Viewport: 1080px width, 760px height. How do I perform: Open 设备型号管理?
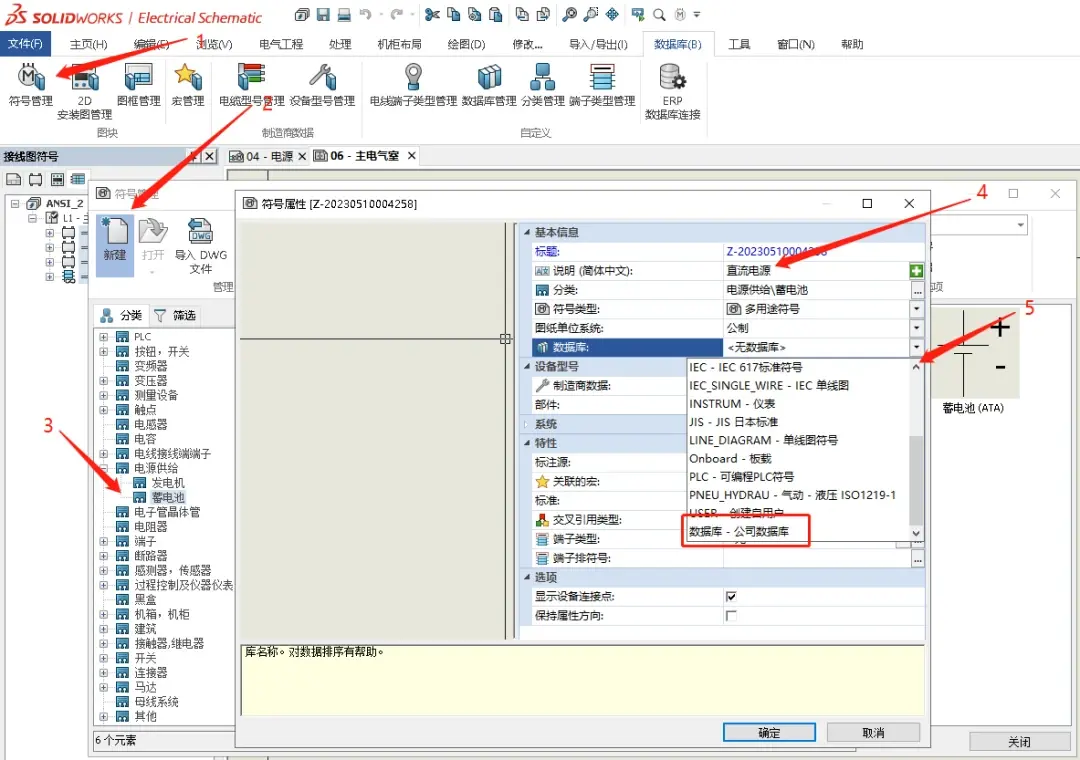coord(322,85)
